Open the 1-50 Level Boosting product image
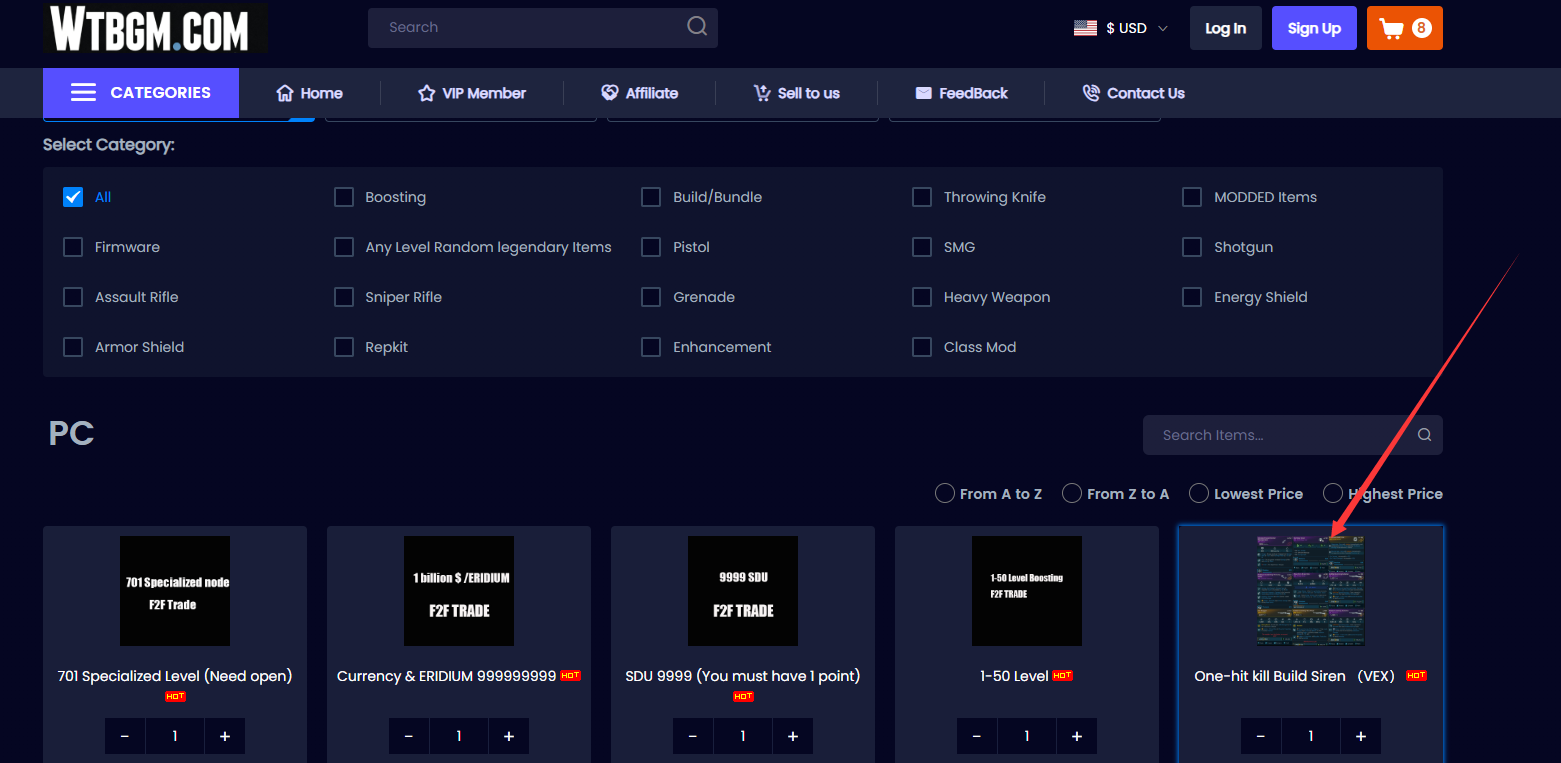 coord(1027,591)
